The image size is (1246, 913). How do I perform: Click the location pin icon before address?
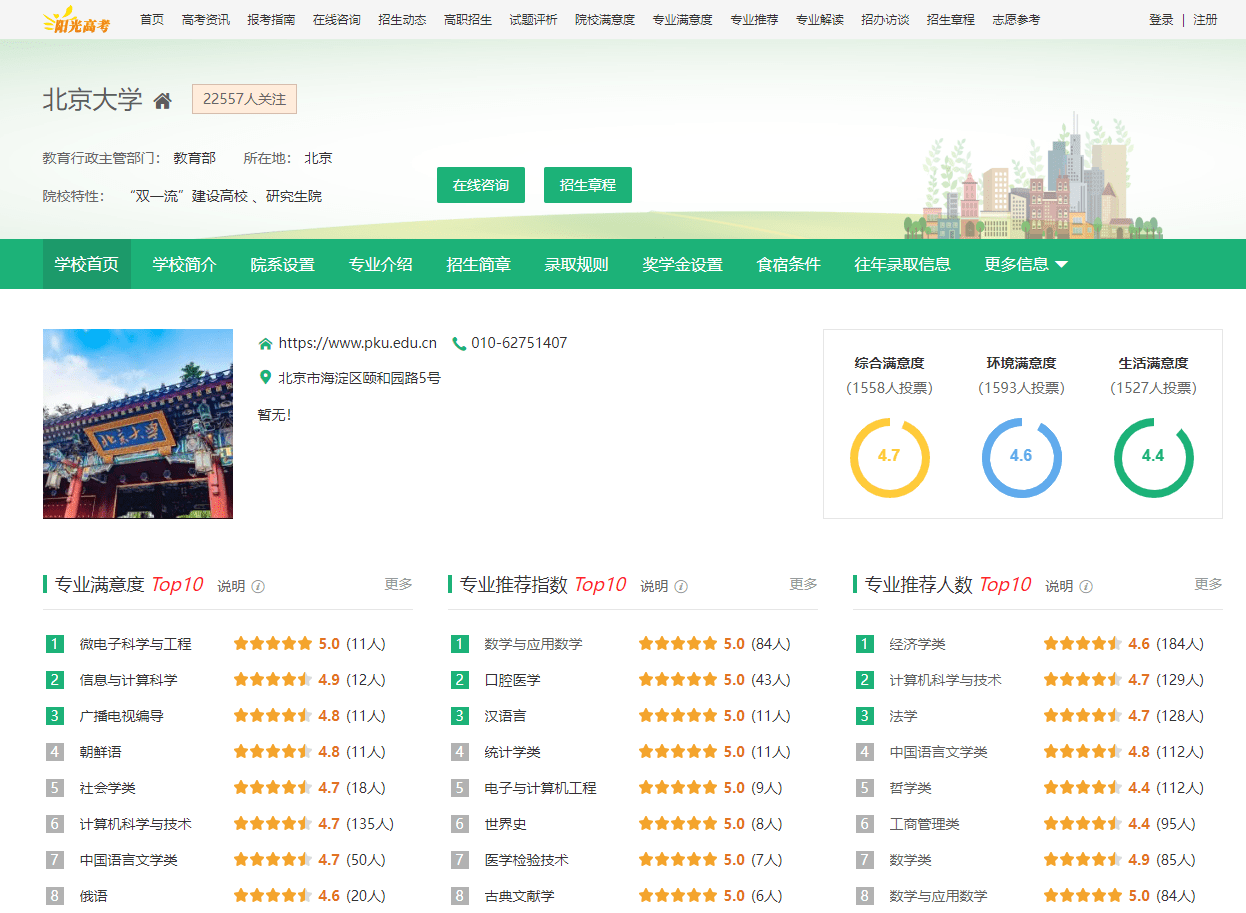(265, 378)
